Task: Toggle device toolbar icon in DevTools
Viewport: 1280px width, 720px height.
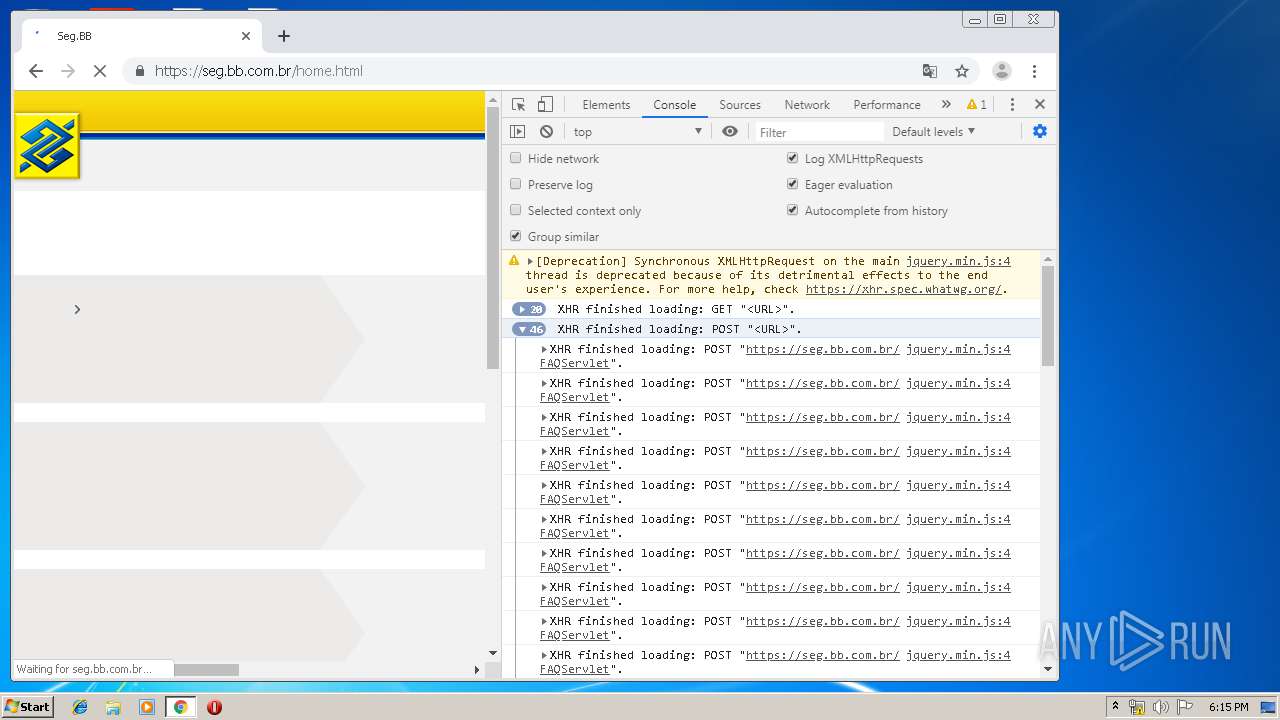Action: tap(545, 104)
